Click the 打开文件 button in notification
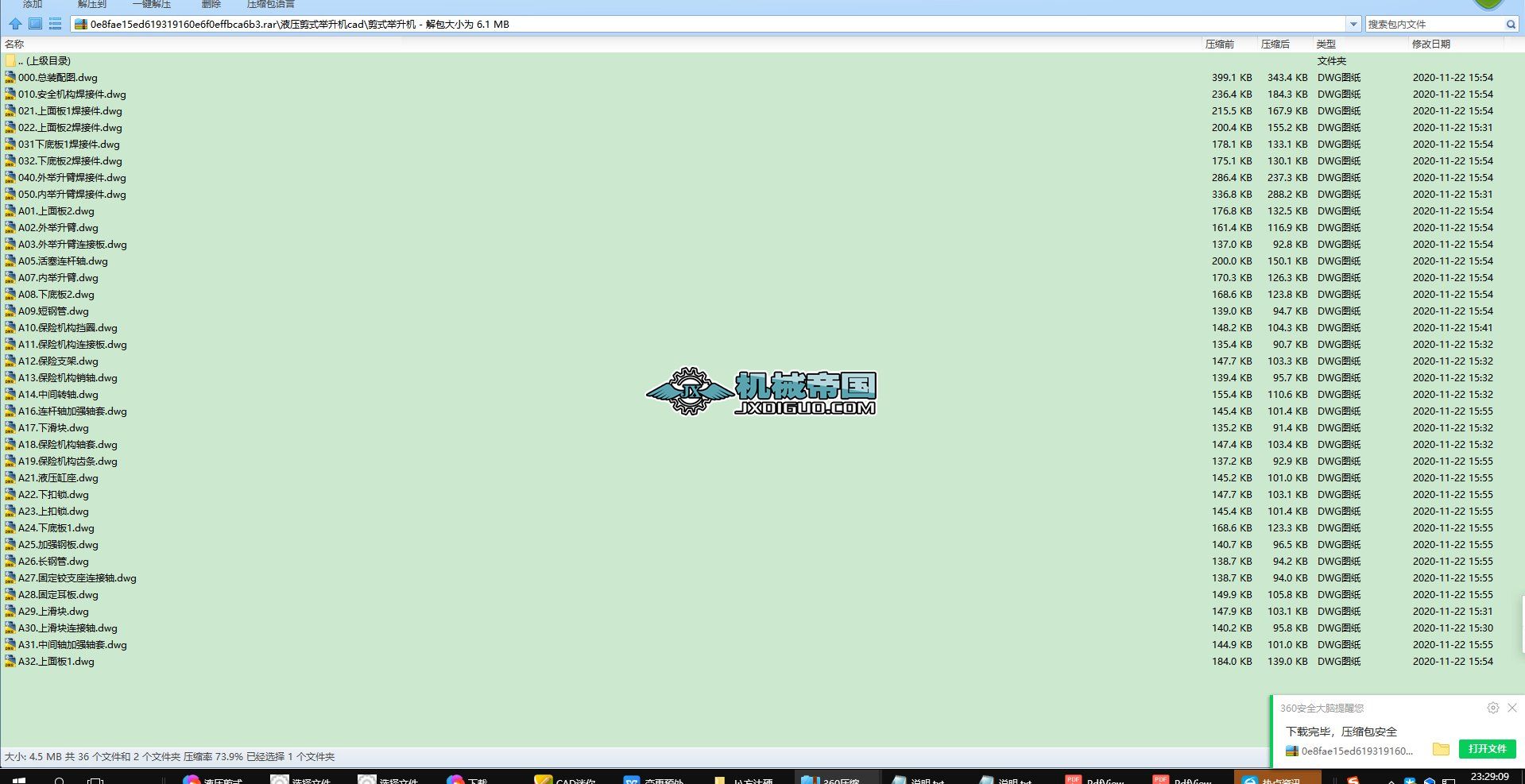 1487,748
